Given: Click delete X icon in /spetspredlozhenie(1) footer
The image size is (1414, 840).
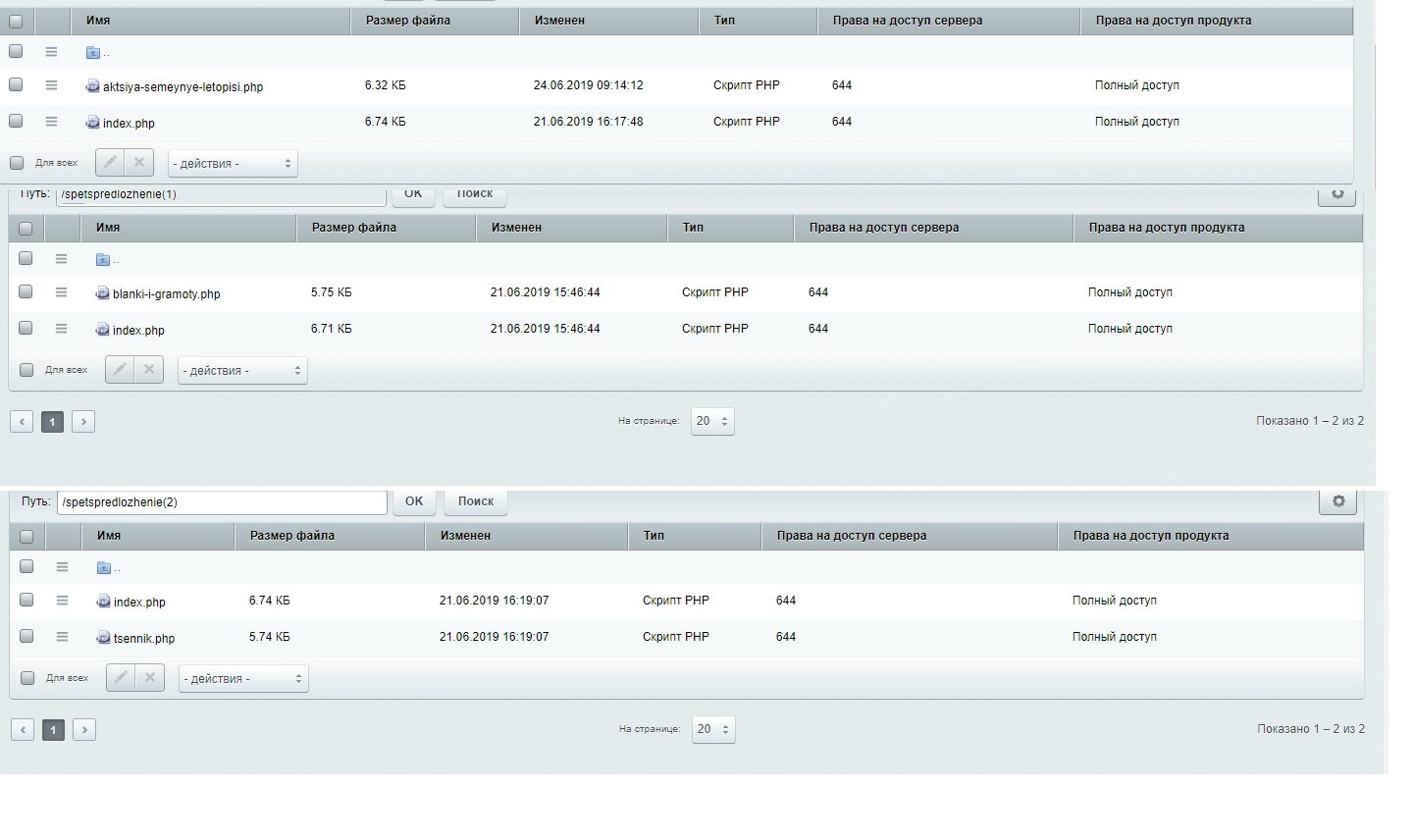Looking at the screenshot, I should 149,370.
